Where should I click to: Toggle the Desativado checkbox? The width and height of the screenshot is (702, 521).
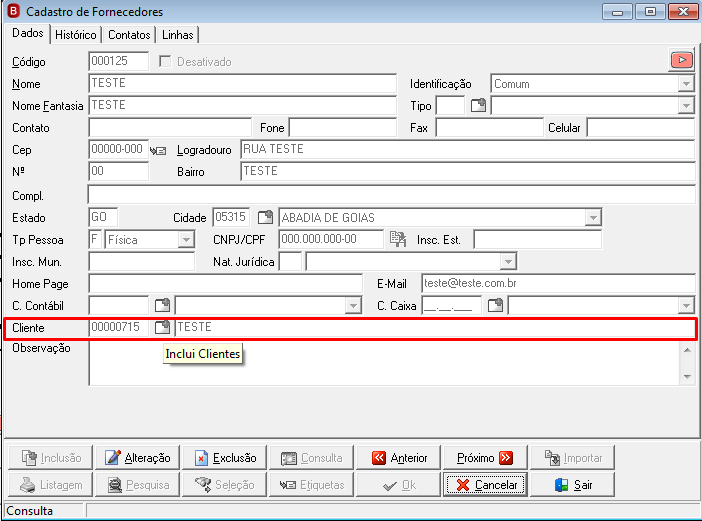165,61
